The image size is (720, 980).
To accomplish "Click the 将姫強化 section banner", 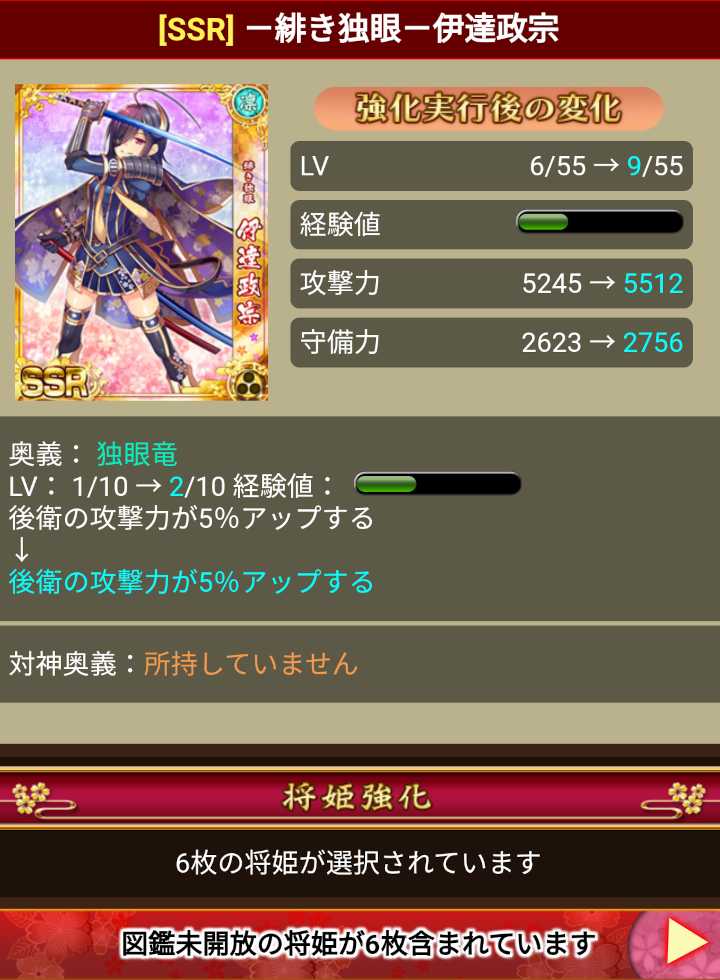I will click(x=360, y=798).
